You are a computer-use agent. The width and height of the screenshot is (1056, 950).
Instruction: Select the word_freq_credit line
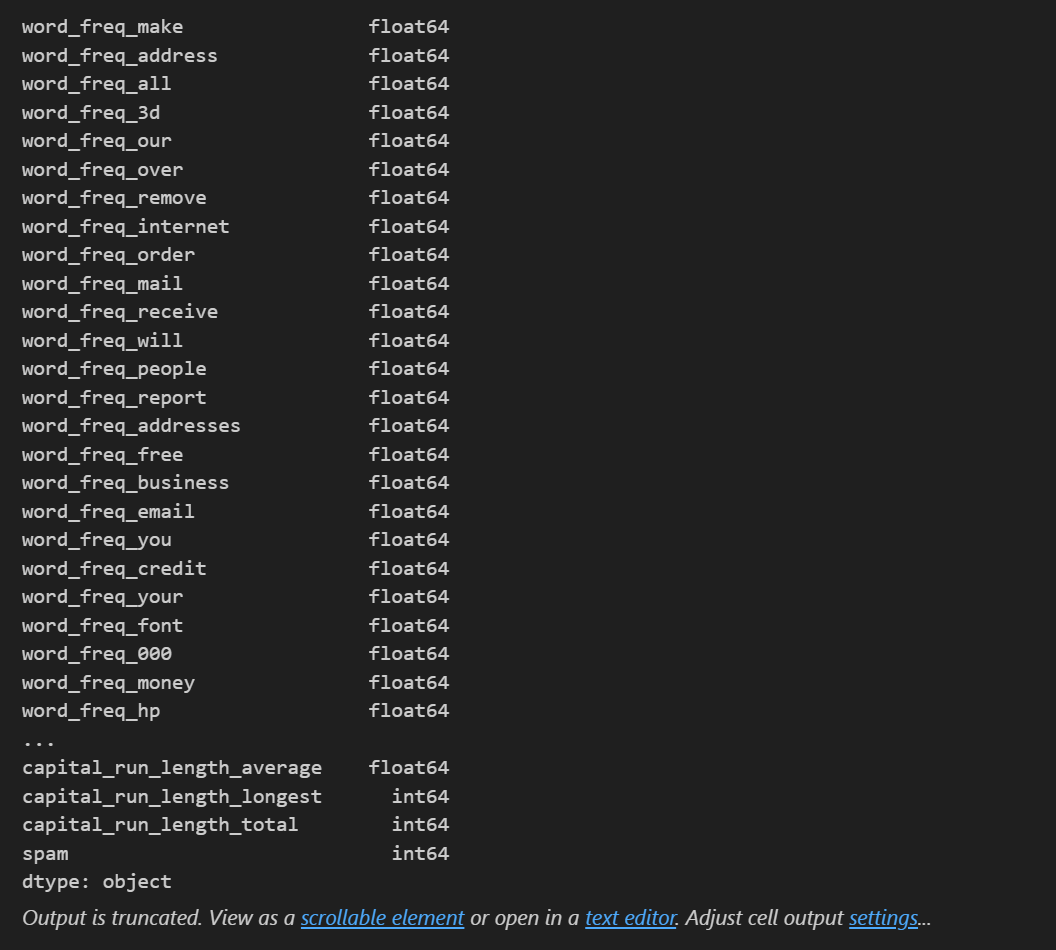tap(235, 569)
